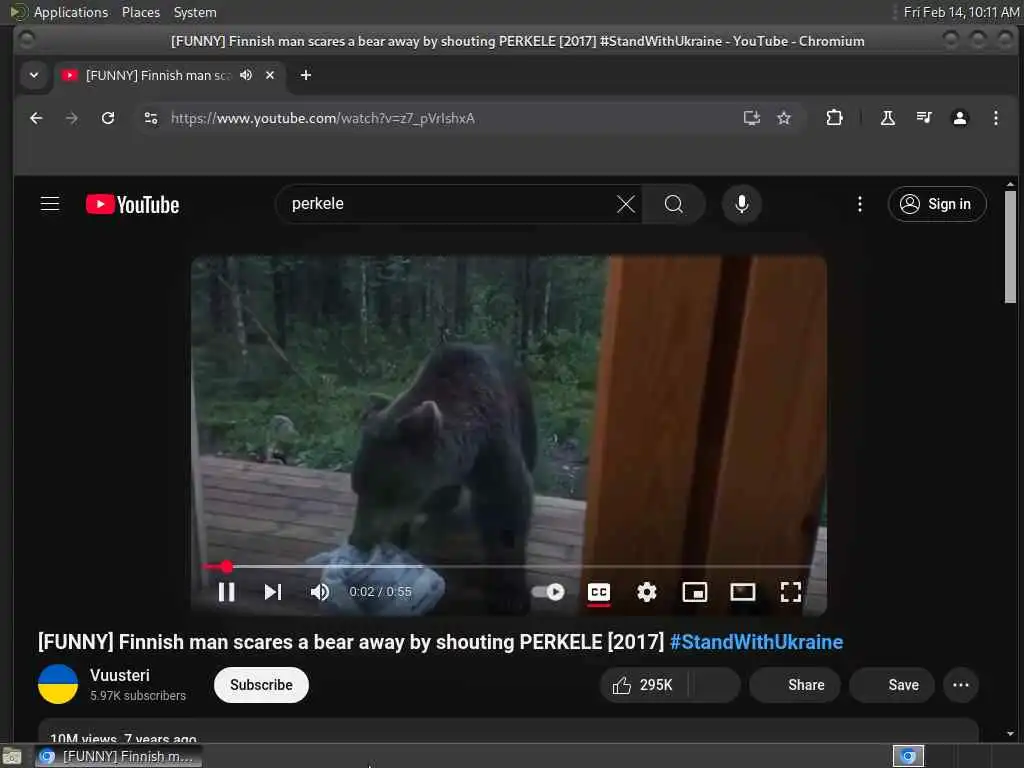1024x768 pixels.
Task: Like the video 295K
Action: click(643, 684)
